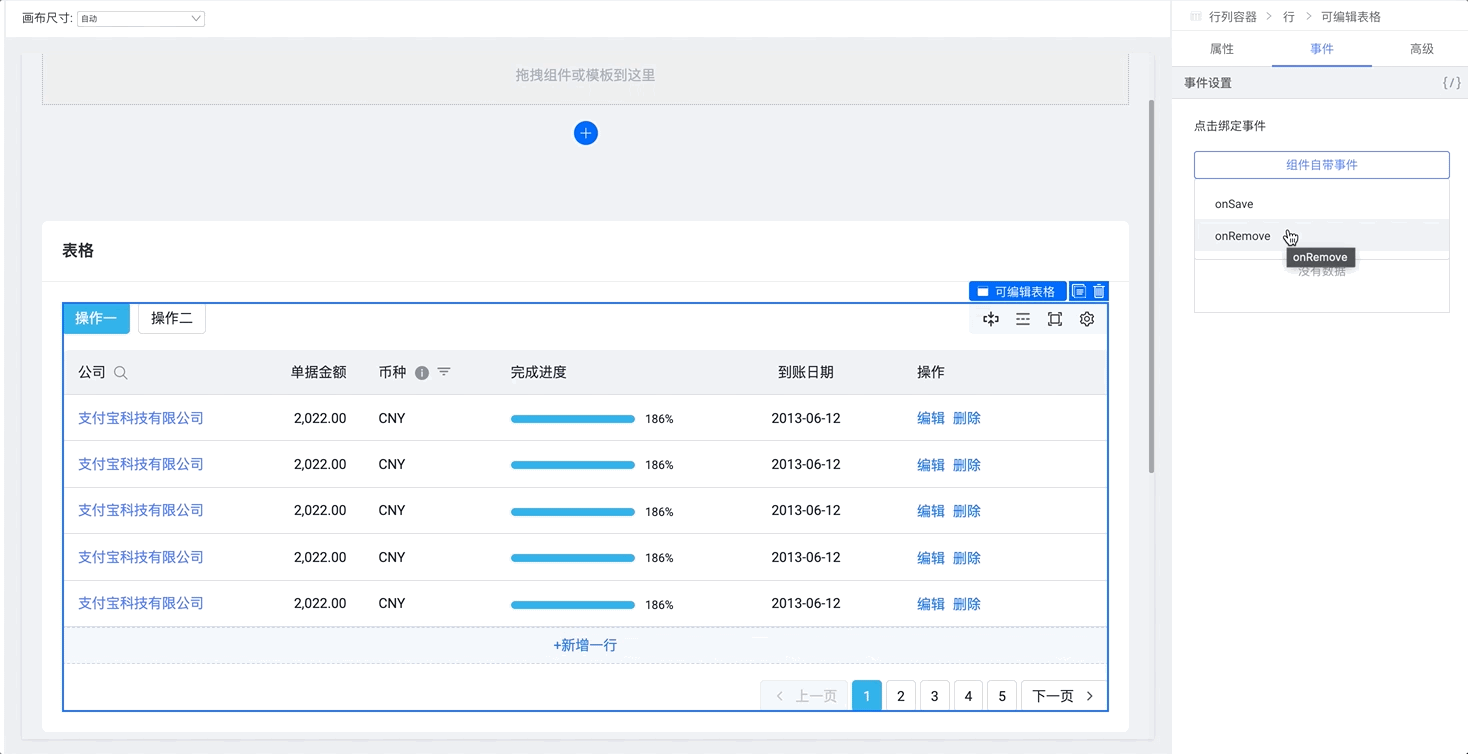The image size is (1468, 754).
Task: Click the 到账日期 column header
Action: pyautogui.click(x=806, y=372)
